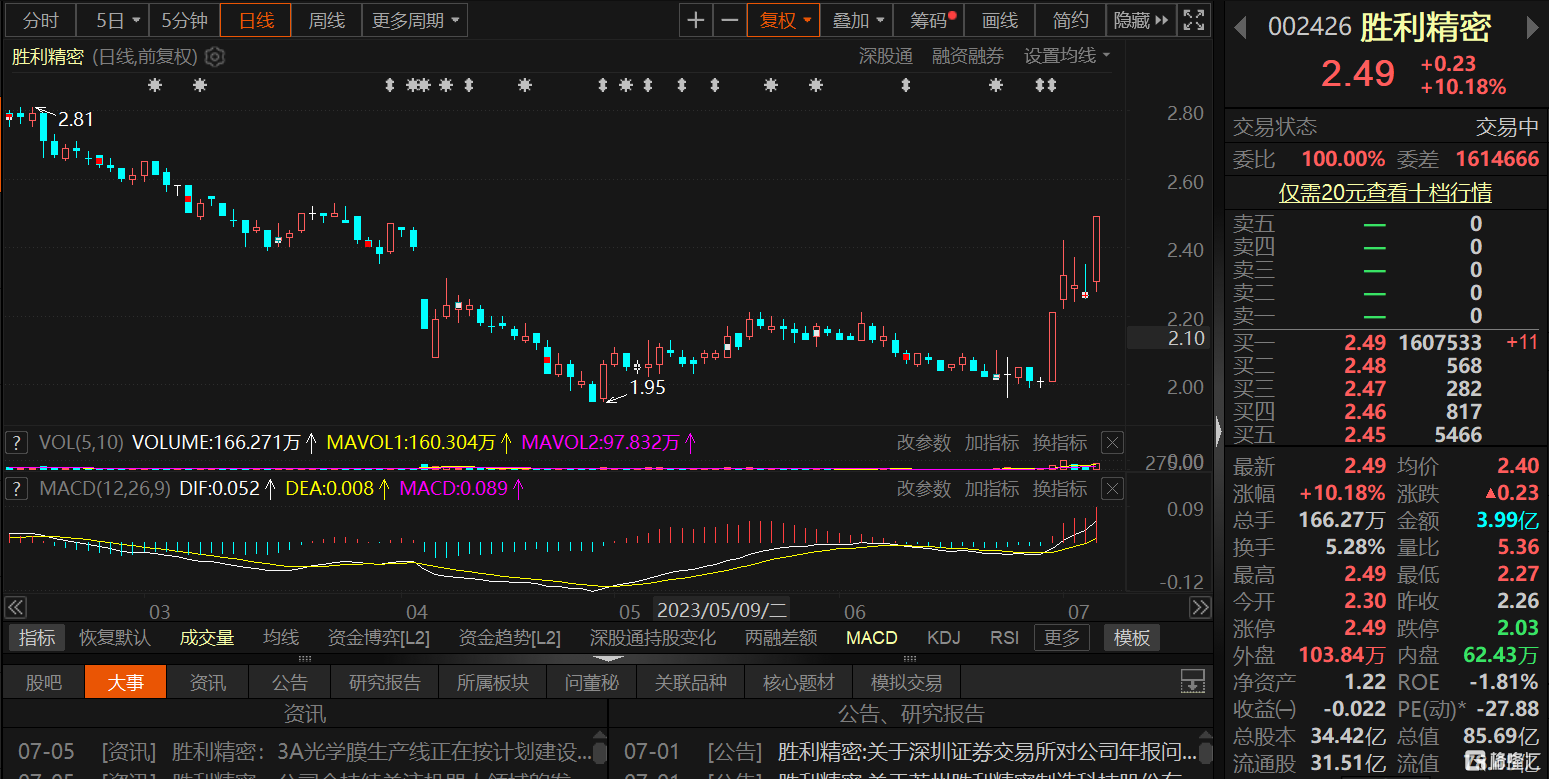Open 股吧 tab
The height and width of the screenshot is (779, 1549).
click(x=43, y=682)
